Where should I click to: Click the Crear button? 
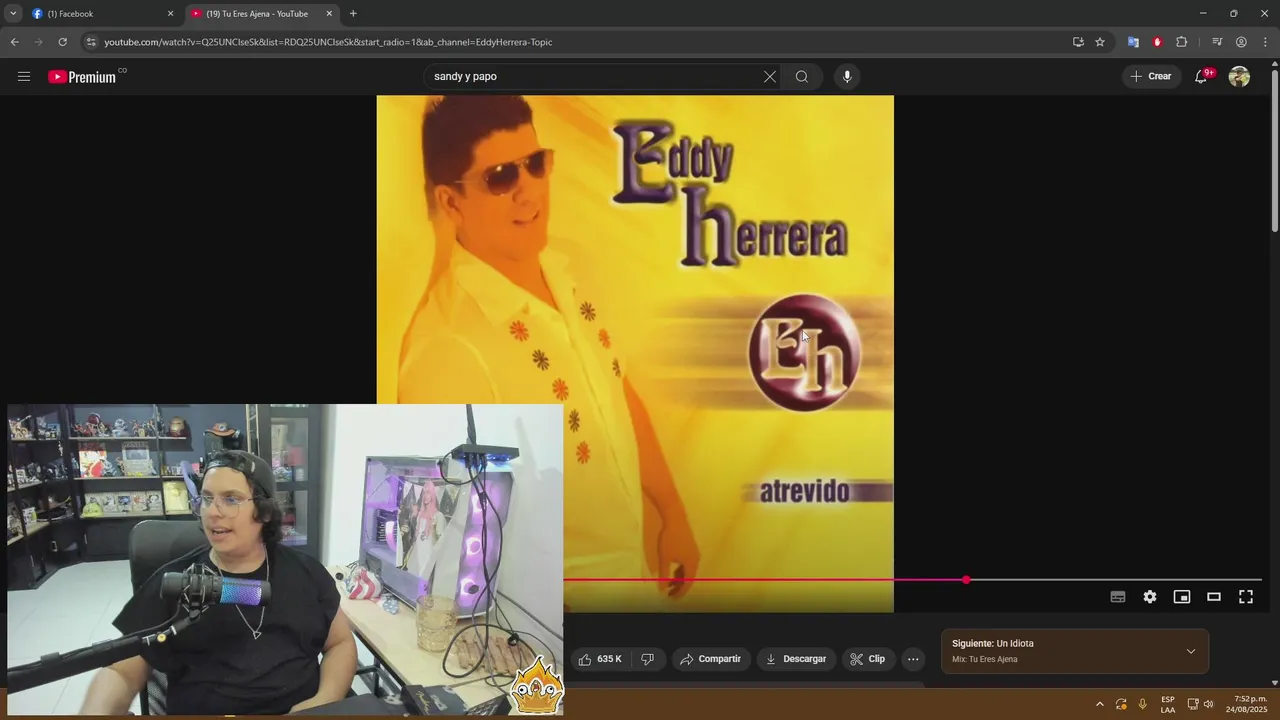pos(1151,76)
